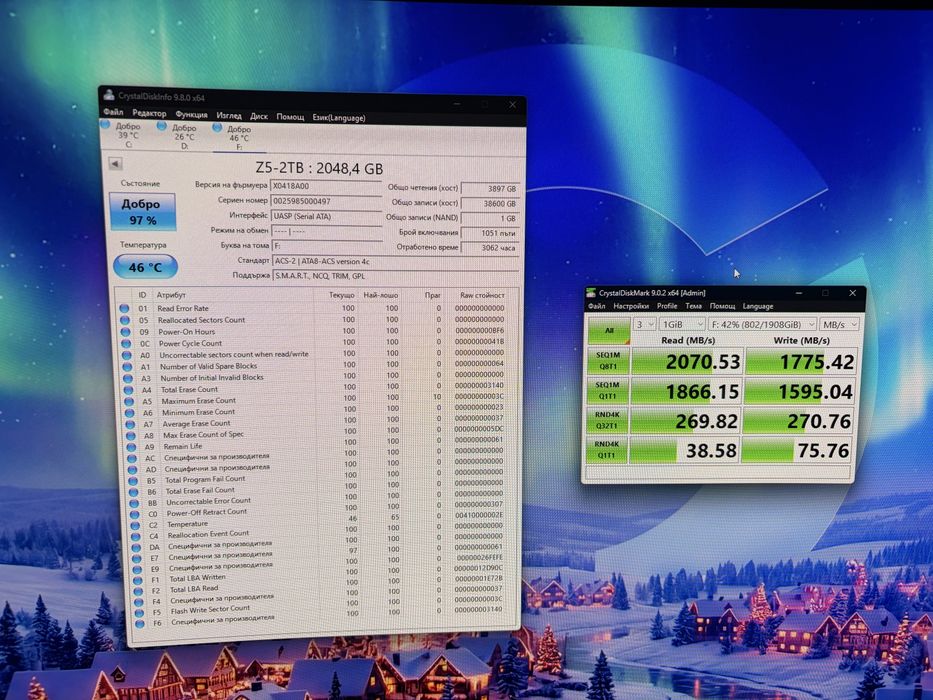Open Тема menu in CrystalDiskMark
This screenshot has width=933, height=700.
(x=693, y=306)
